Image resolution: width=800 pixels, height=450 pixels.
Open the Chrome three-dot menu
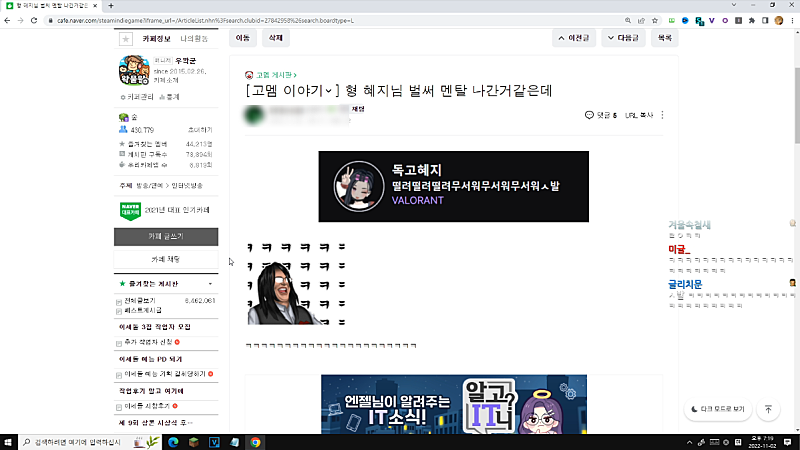click(792, 20)
